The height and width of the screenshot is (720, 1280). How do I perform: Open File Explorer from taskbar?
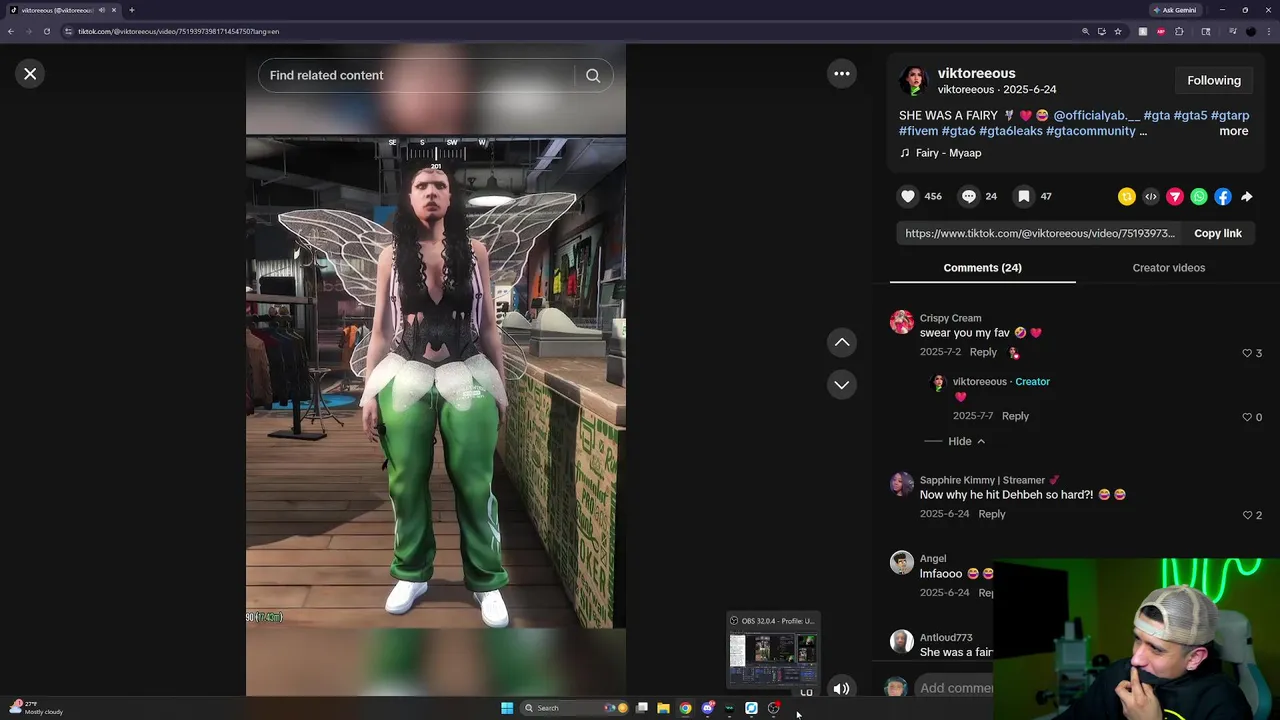pyautogui.click(x=663, y=708)
